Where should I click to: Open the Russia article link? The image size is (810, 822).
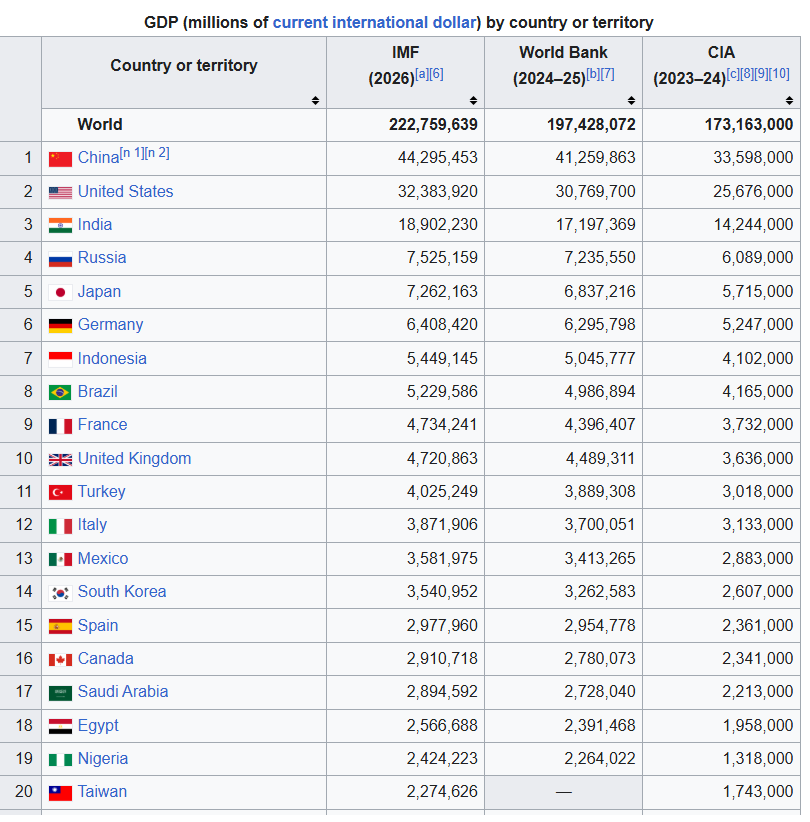coord(102,257)
